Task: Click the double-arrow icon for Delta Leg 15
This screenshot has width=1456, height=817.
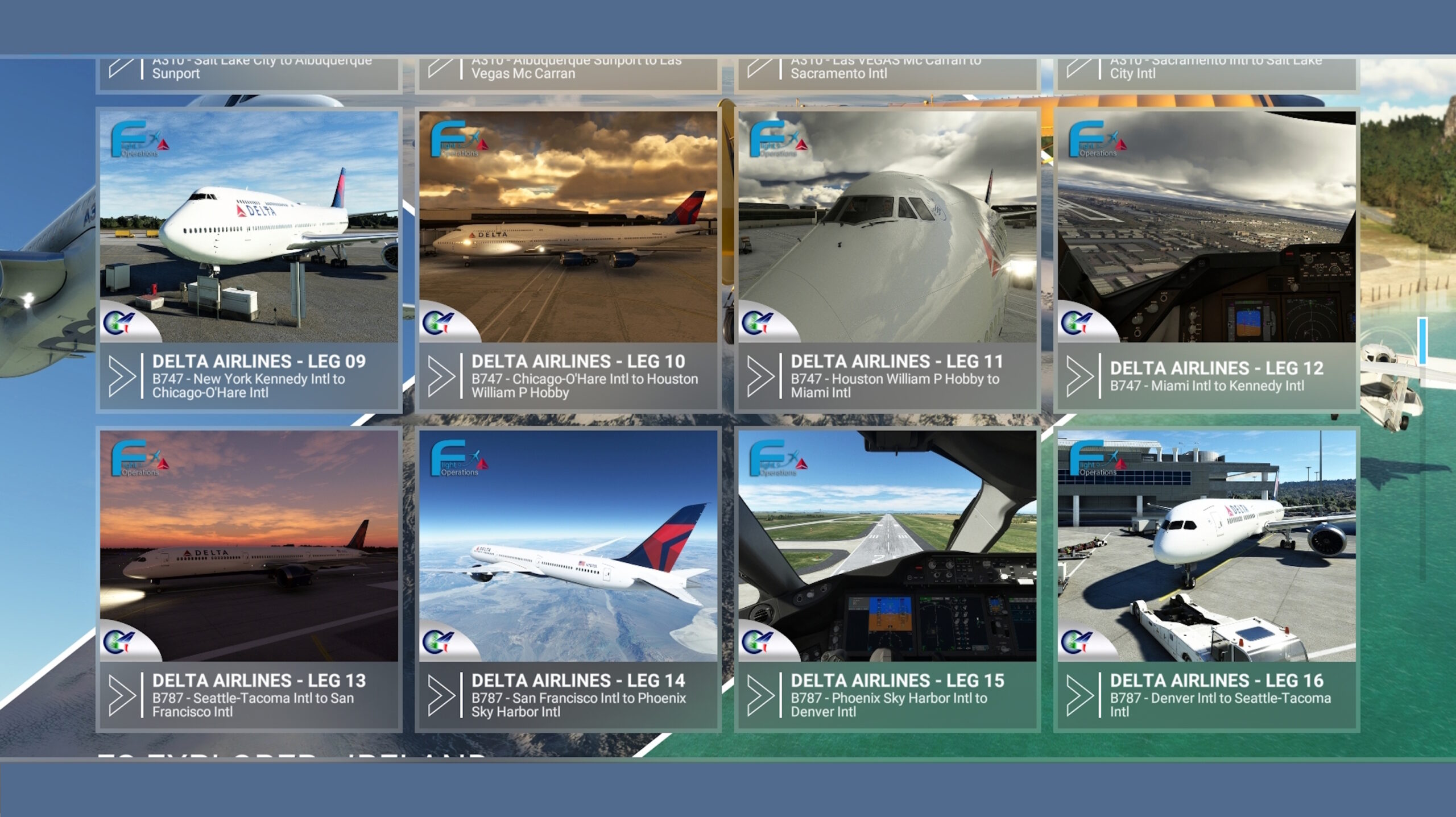Action: (x=760, y=695)
